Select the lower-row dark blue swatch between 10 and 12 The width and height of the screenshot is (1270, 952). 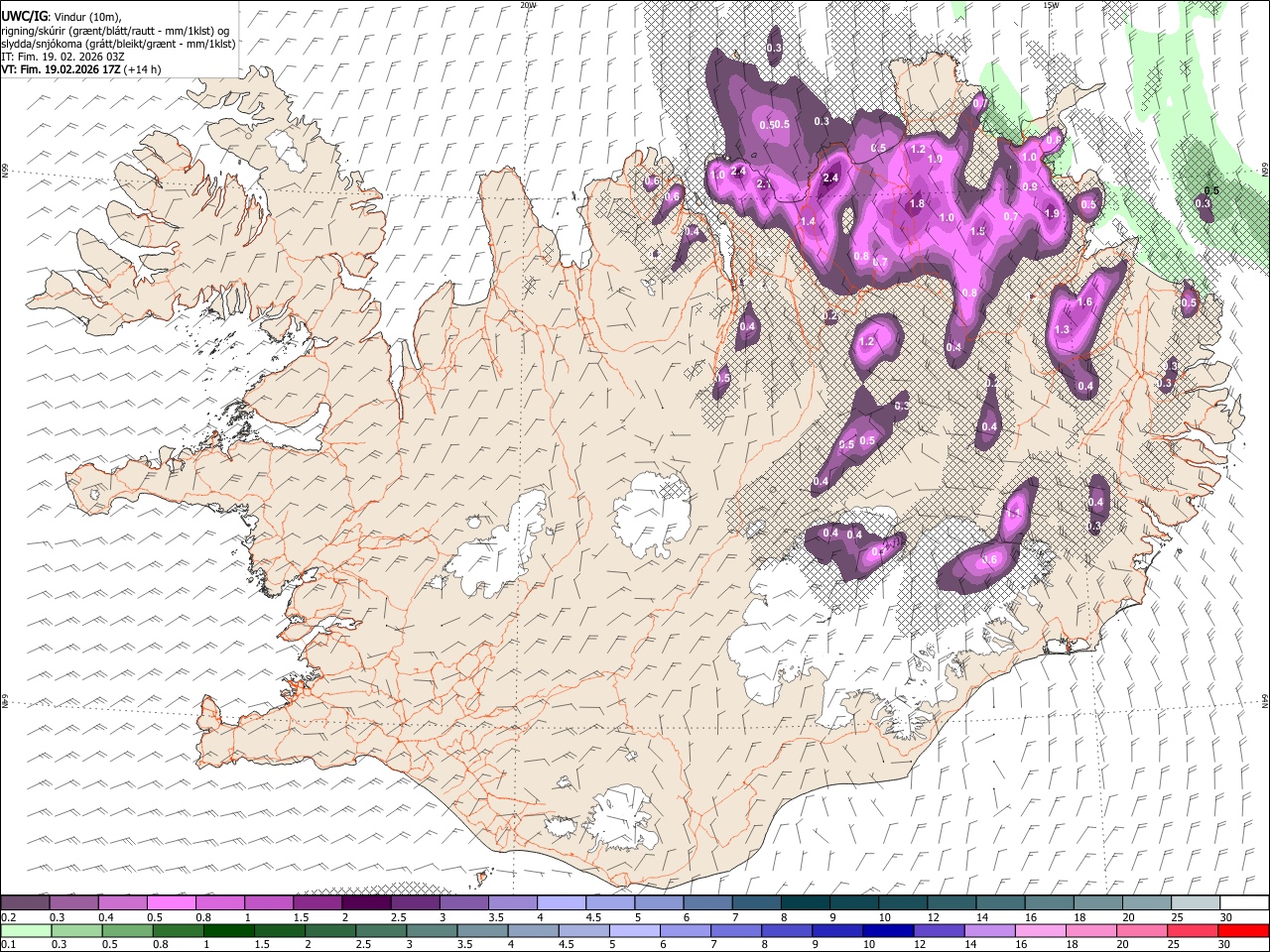[890, 930]
